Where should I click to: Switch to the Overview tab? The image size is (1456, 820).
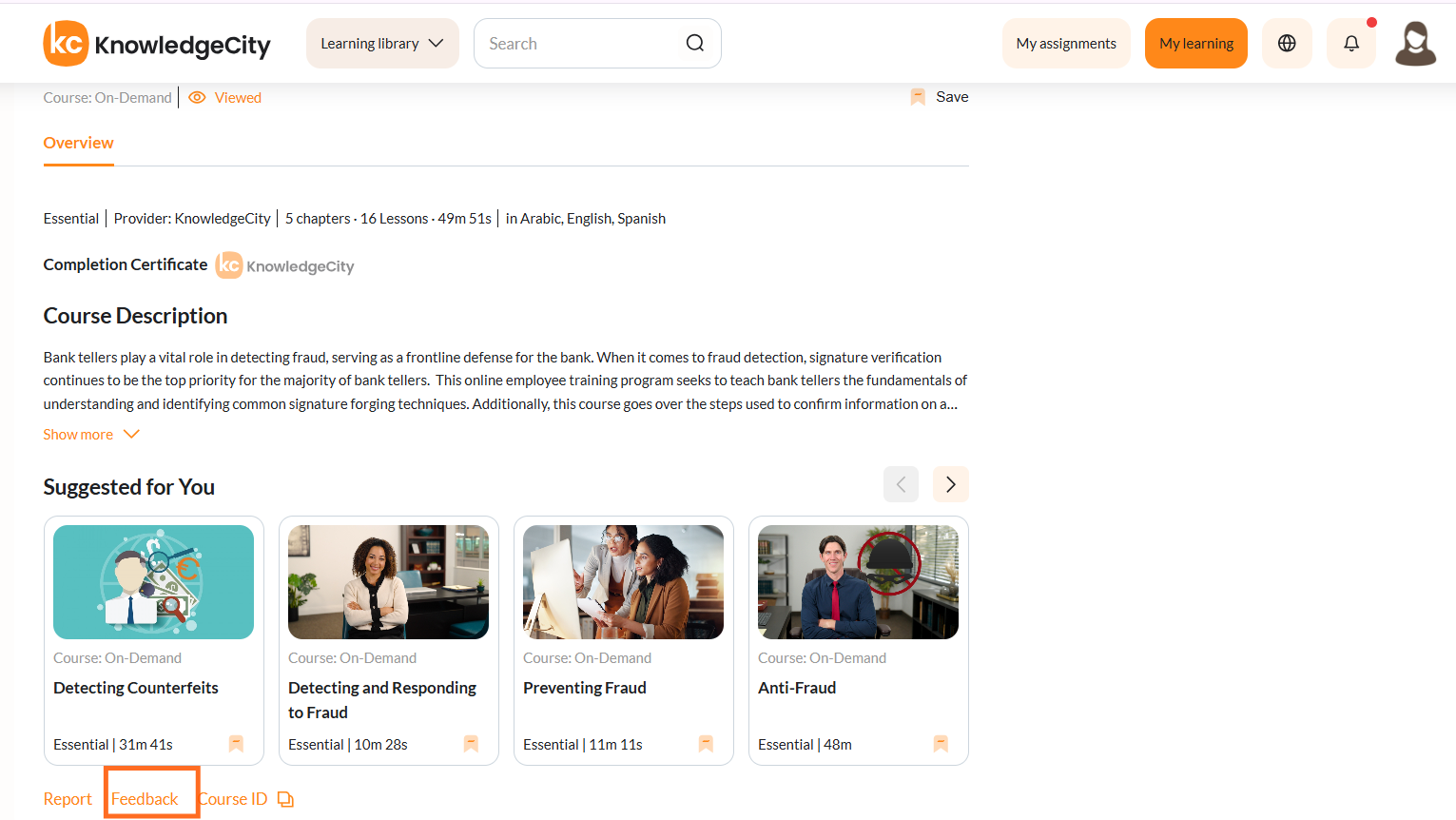click(78, 143)
